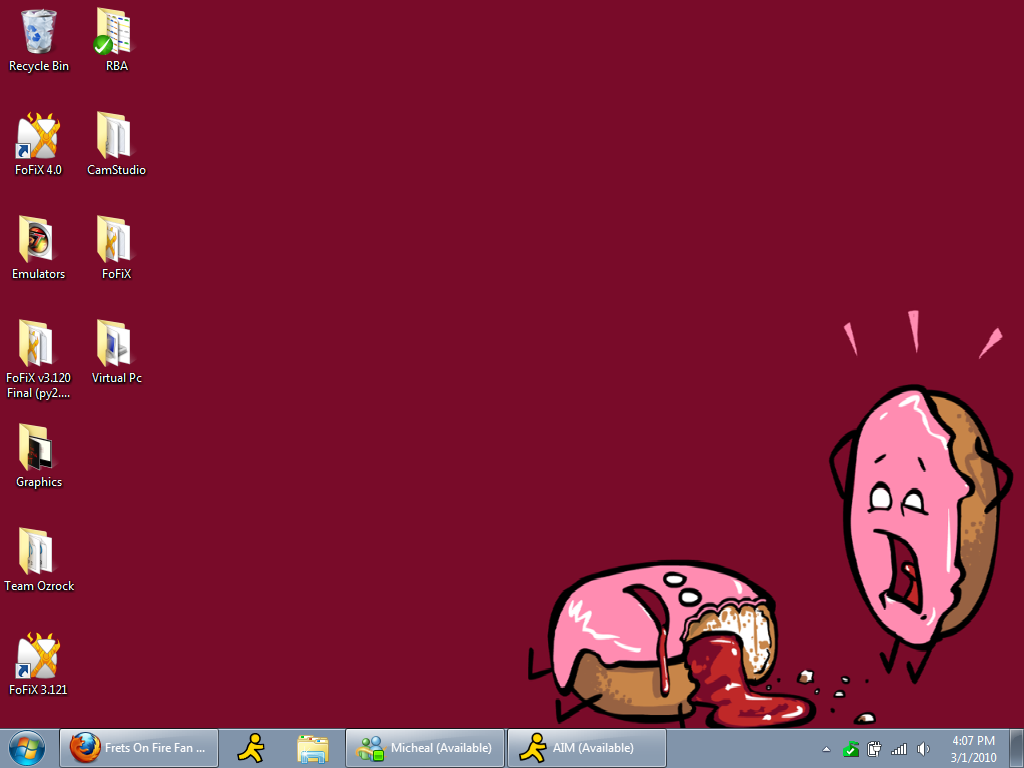Select the Recycle Bin desktop icon
The height and width of the screenshot is (768, 1024).
(39, 31)
